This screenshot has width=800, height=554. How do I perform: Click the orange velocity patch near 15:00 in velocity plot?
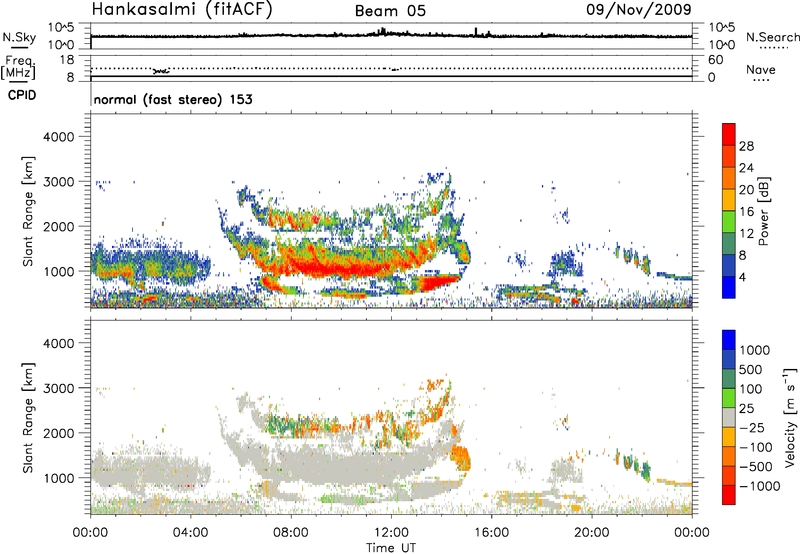tap(462, 457)
